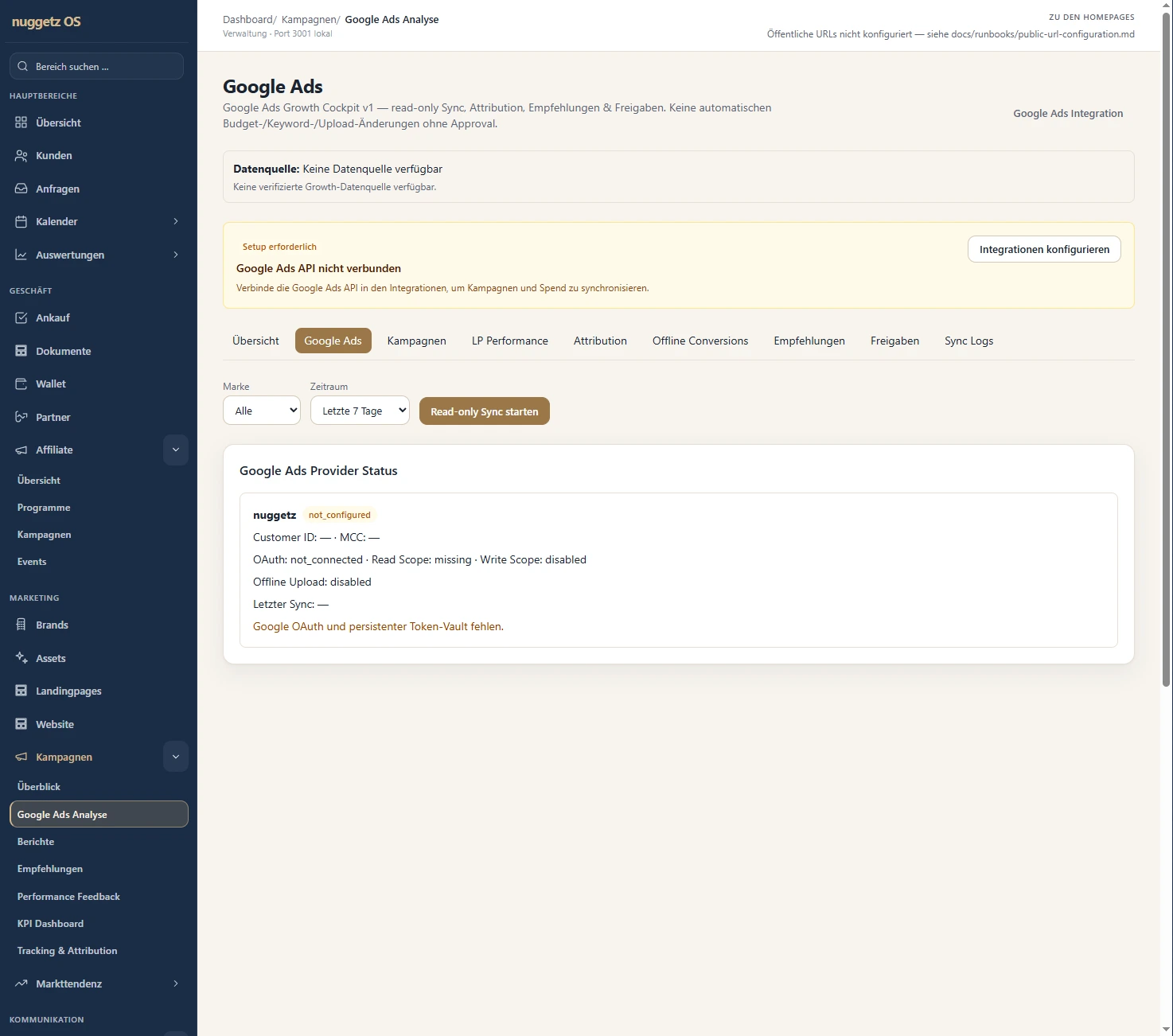Open the LP Performance tab
This screenshot has height=1036, width=1173.
[510, 341]
